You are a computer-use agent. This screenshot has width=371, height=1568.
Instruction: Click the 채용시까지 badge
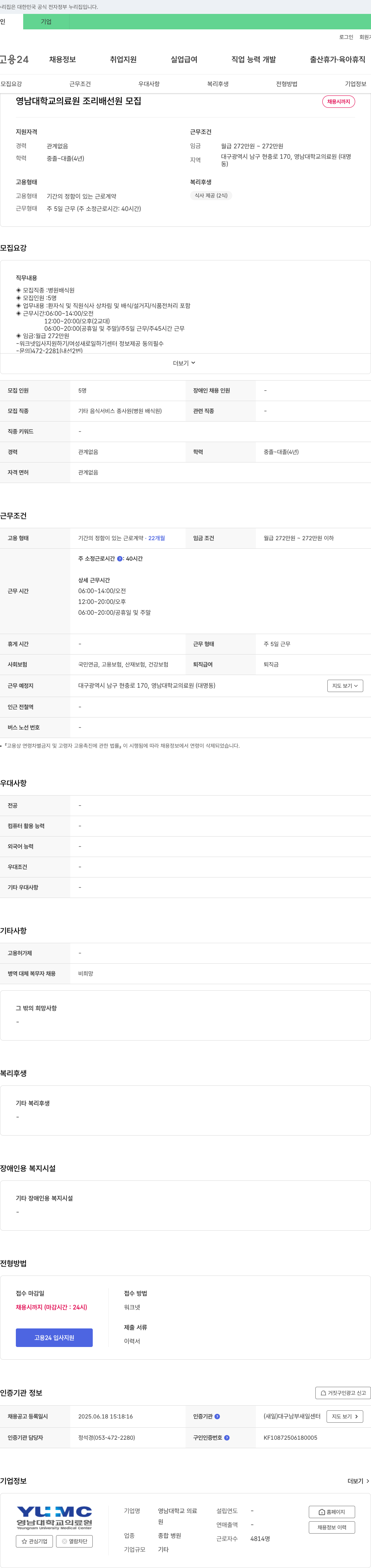click(x=339, y=102)
